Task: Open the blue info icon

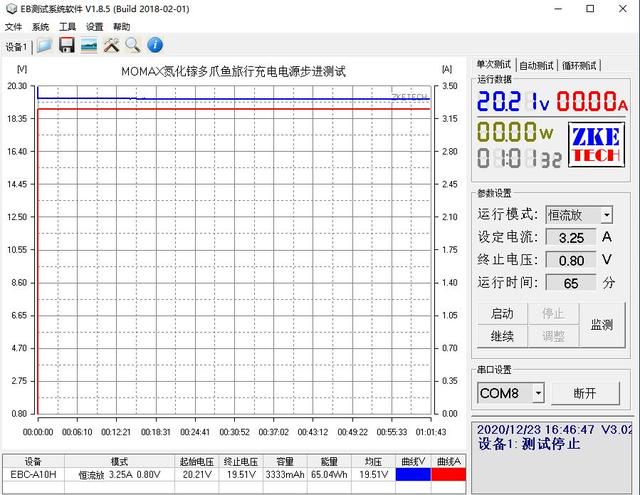Action: 155,45
